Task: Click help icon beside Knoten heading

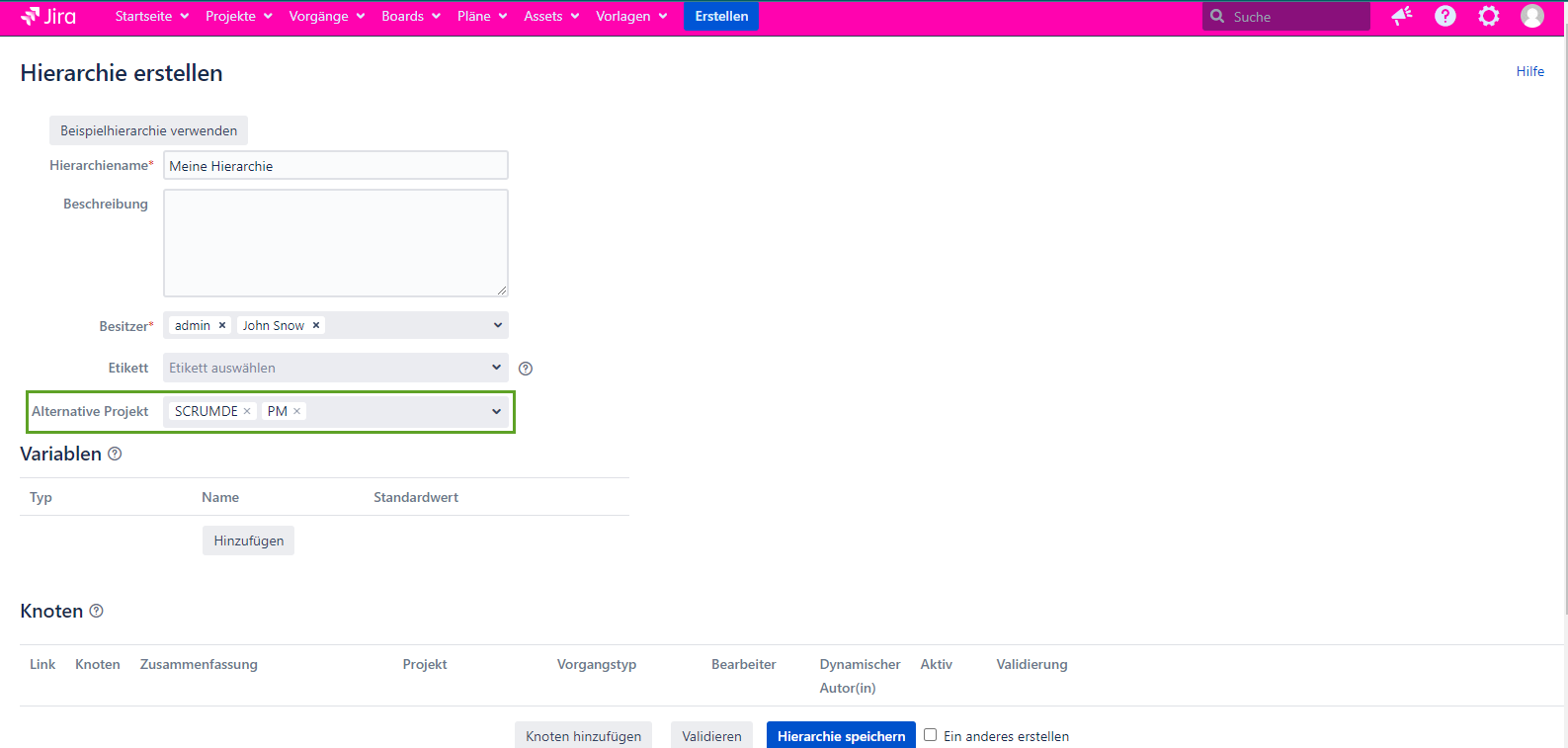Action: 96,611
